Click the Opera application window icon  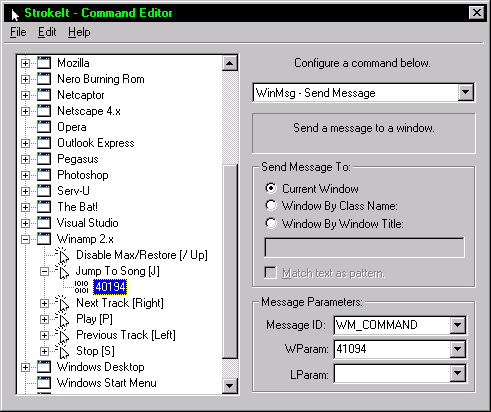click(44, 127)
